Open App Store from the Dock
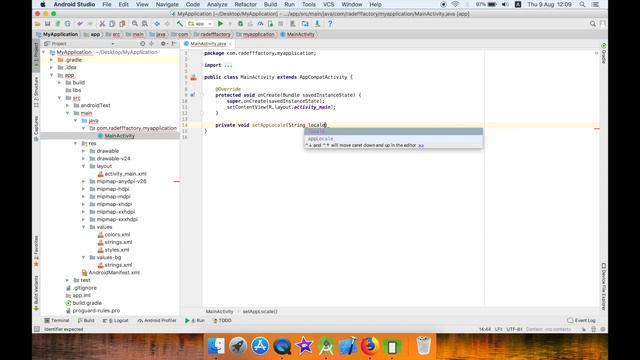Viewport: 640px width, 360px height. 260,346
